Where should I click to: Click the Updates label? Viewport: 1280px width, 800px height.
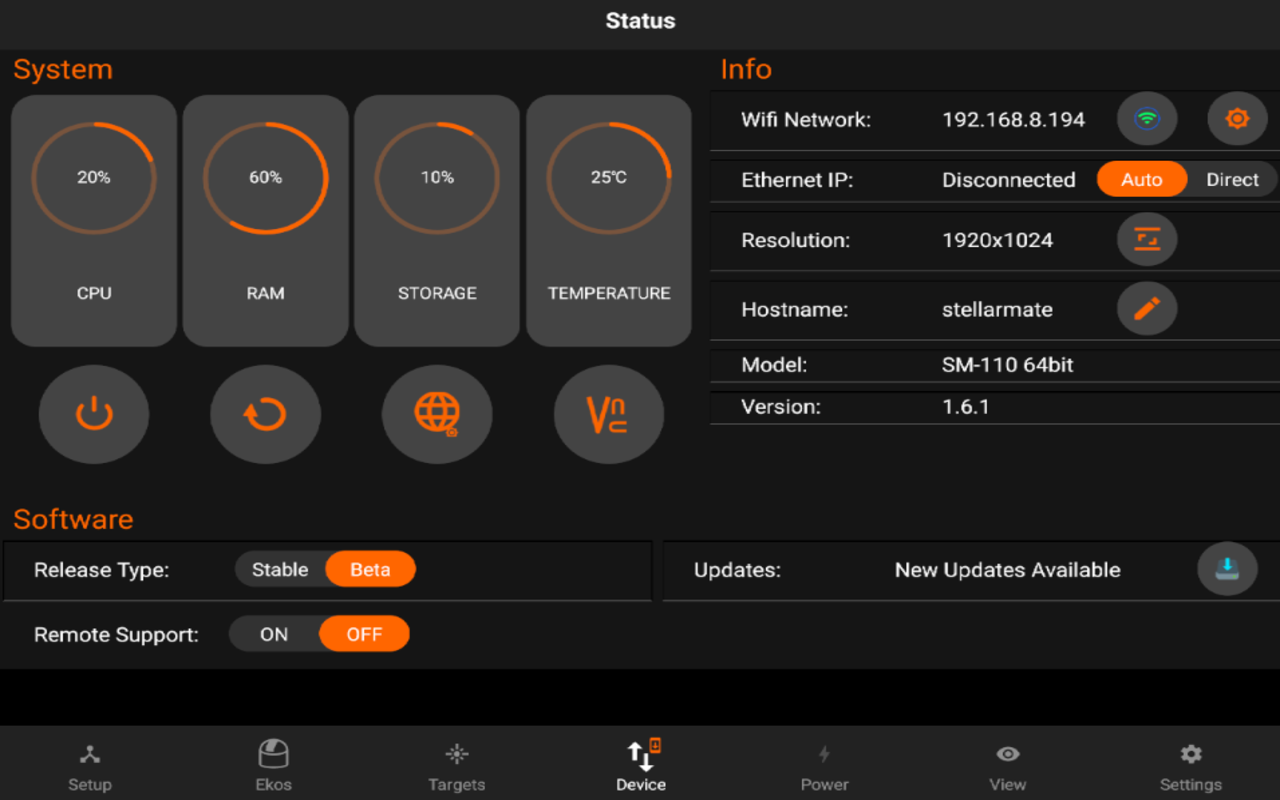pyautogui.click(x=737, y=570)
